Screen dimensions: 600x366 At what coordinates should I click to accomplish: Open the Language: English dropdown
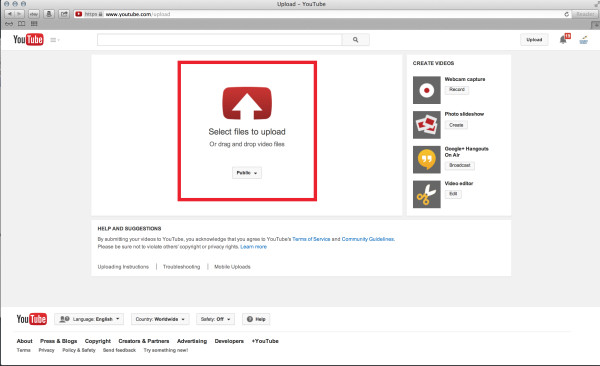click(x=89, y=319)
